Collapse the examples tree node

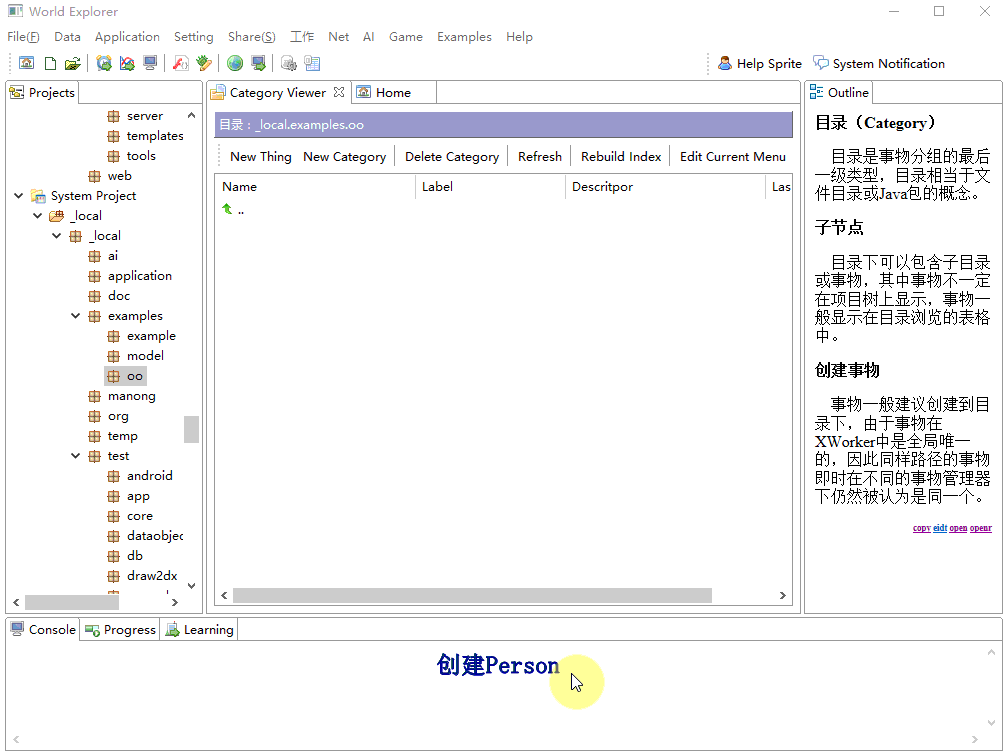[76, 316]
